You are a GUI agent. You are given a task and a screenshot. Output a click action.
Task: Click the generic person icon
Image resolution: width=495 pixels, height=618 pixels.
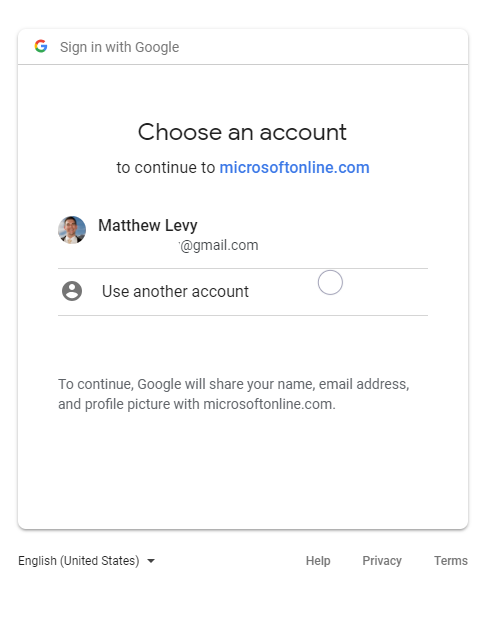coord(72,291)
